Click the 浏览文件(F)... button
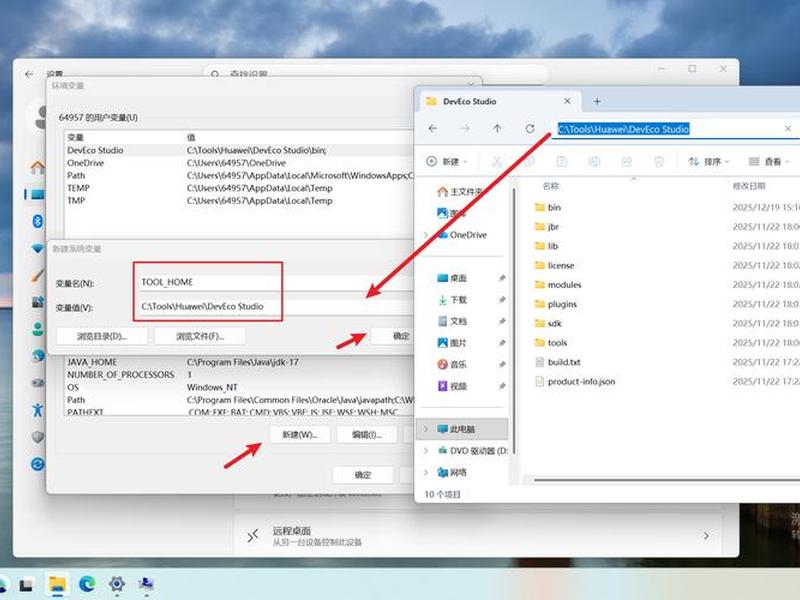The image size is (800, 600). coord(200,336)
